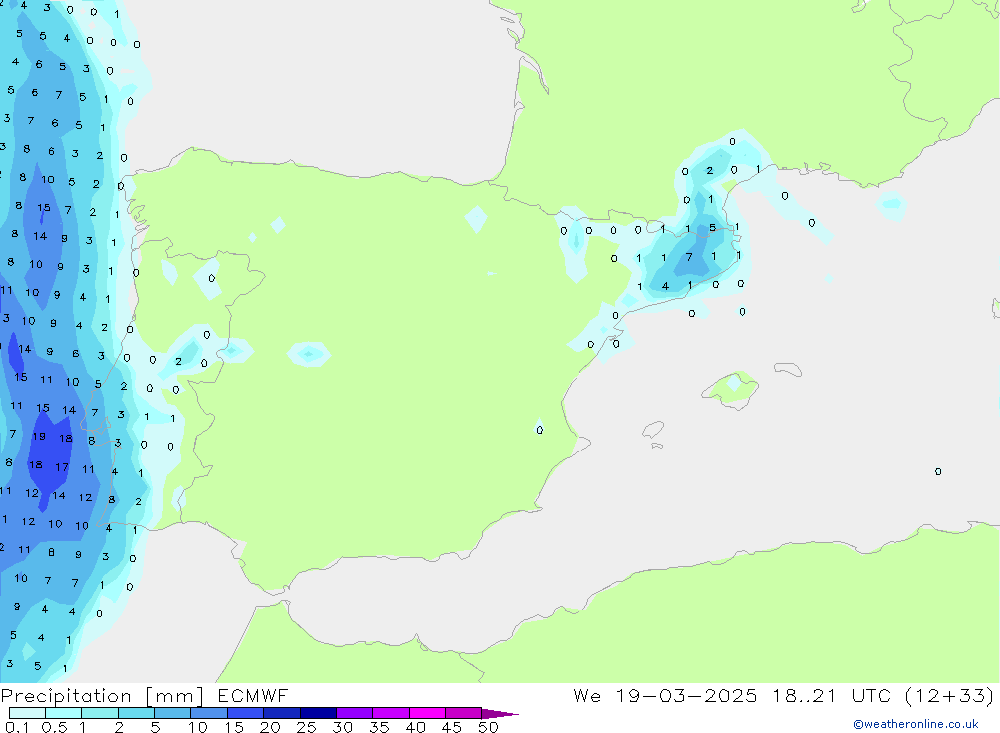The width and height of the screenshot is (1000, 733).
Task: Select the "18..21 UTC" time range text
Action: (x=831, y=696)
